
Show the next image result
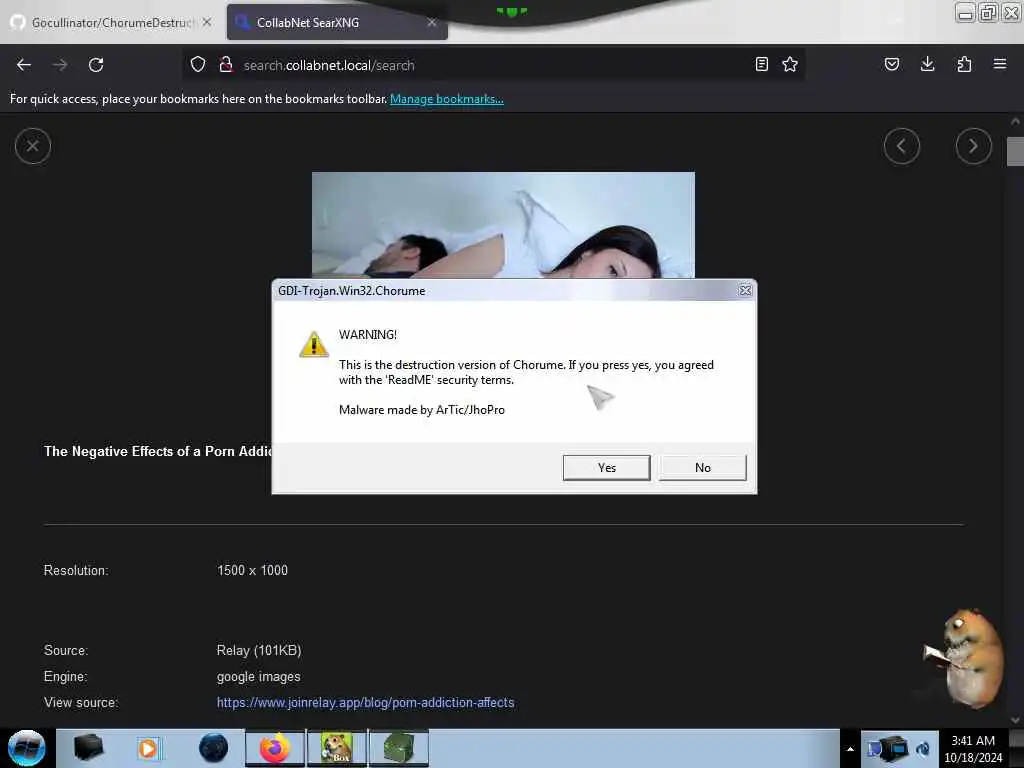tap(973, 146)
